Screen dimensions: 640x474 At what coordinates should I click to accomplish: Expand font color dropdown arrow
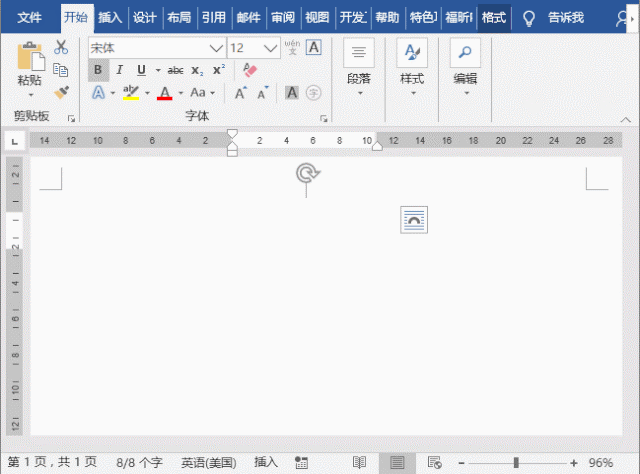pyautogui.click(x=180, y=93)
